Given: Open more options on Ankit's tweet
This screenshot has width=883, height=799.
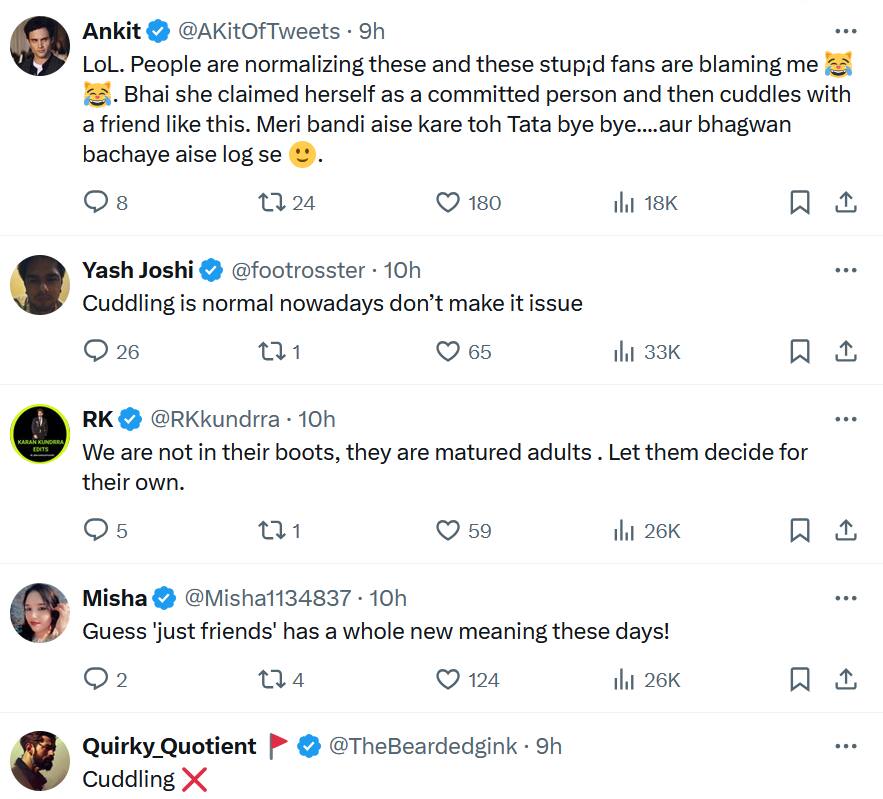Looking at the screenshot, I should click(845, 31).
